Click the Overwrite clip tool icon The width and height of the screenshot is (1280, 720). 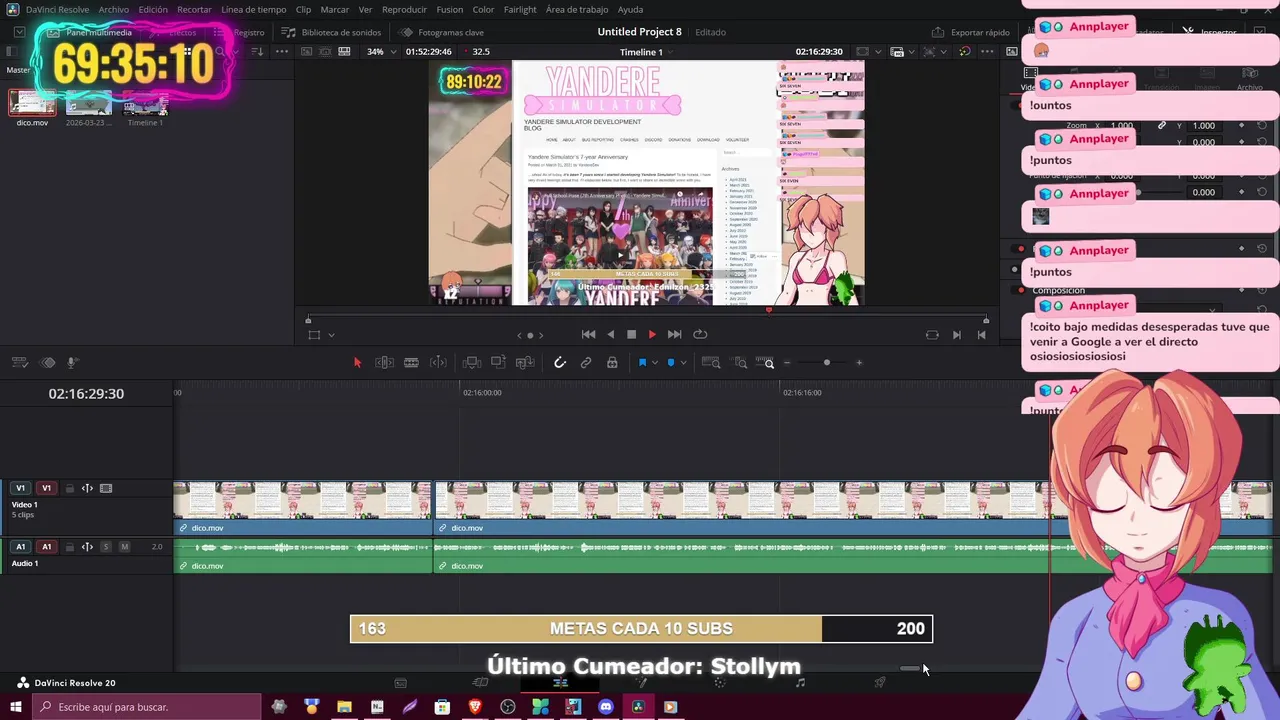(498, 363)
